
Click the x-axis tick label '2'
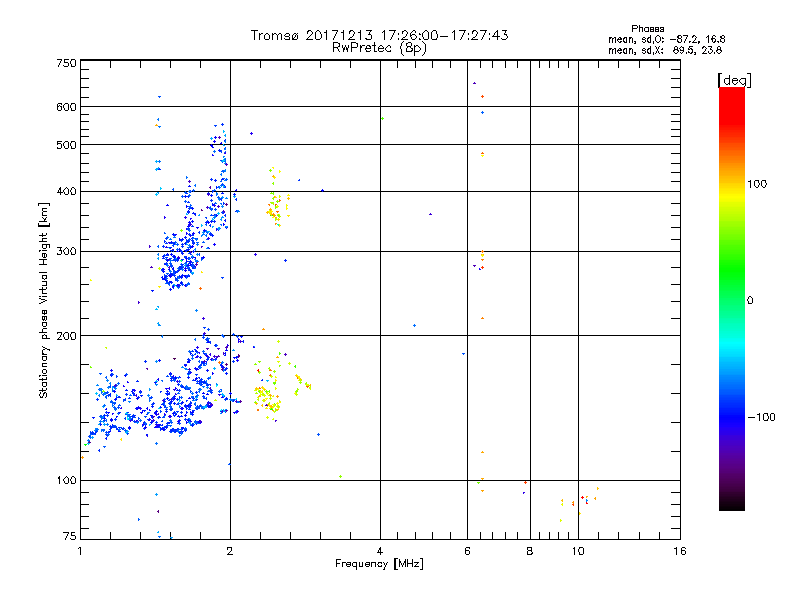[x=230, y=551]
